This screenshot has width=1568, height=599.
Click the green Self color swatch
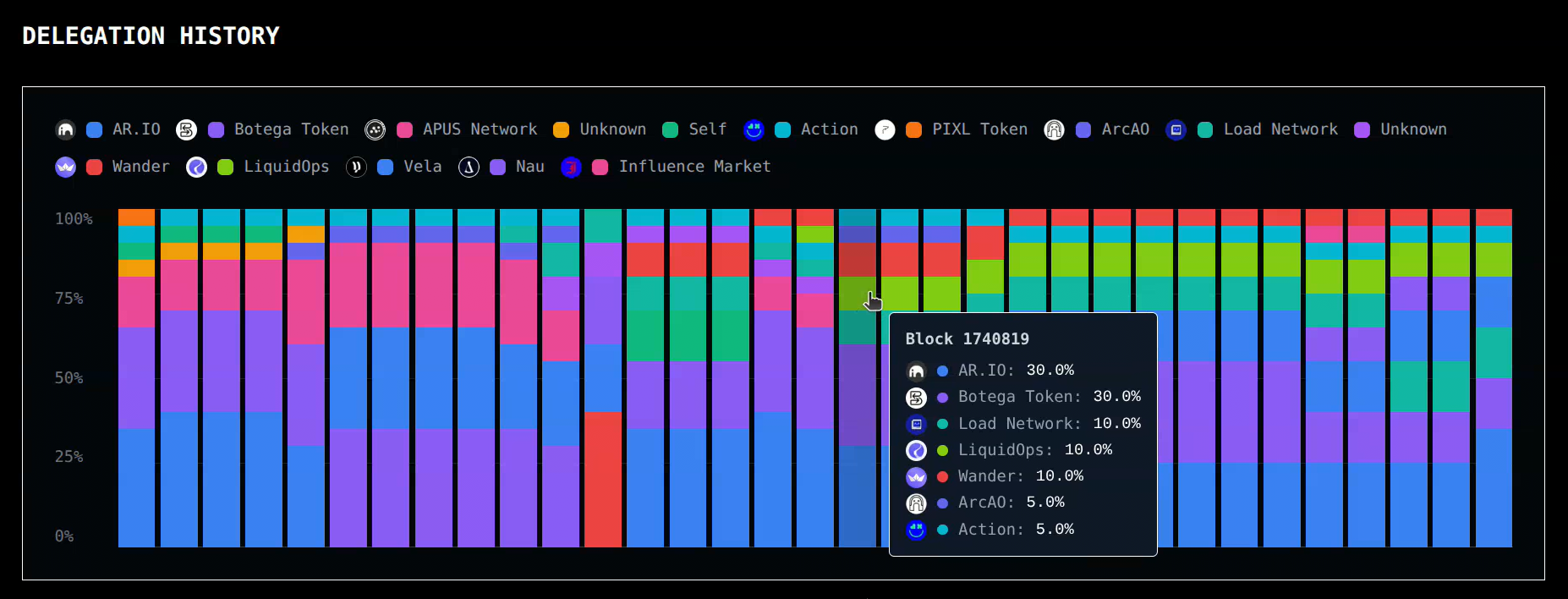click(x=670, y=129)
